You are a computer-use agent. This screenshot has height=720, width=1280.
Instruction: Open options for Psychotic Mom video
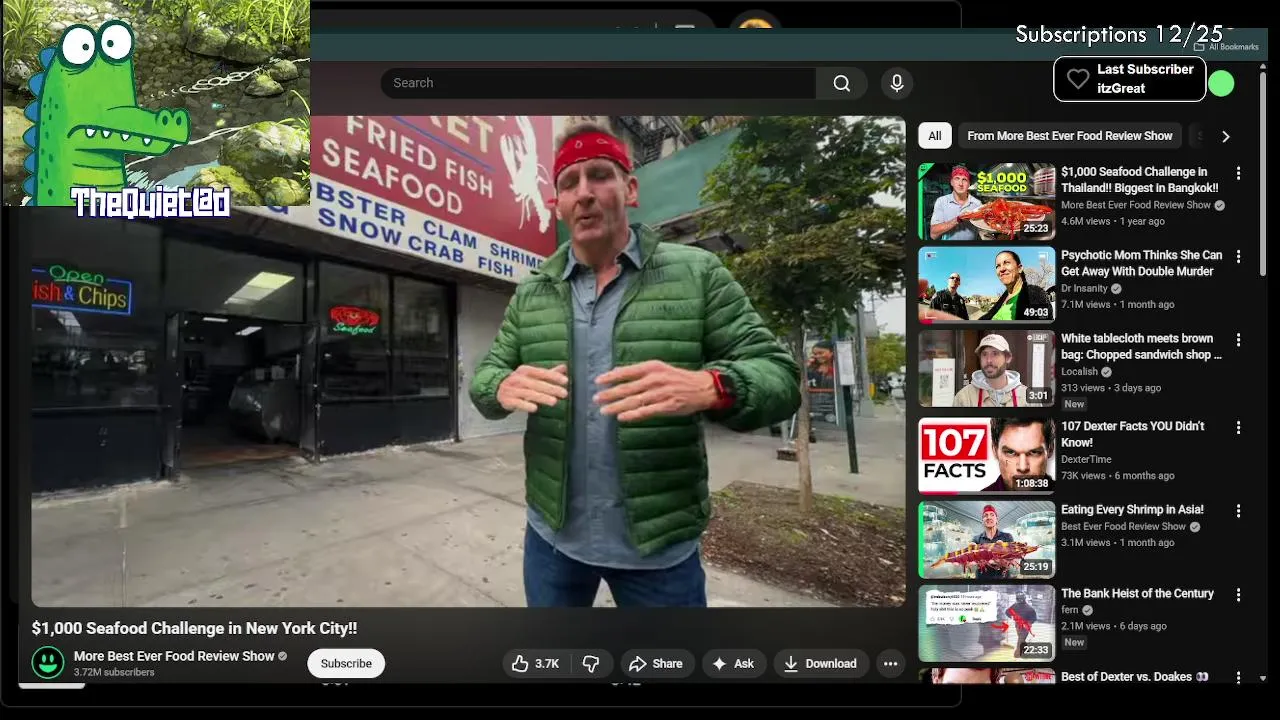pos(1238,256)
